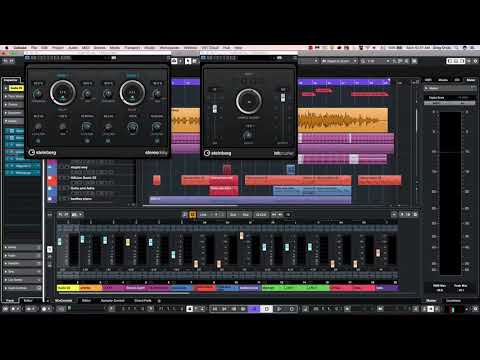This screenshot has width=480, height=360.
Task: Click the right vertical slider in second plugin
Action: coord(283,98)
